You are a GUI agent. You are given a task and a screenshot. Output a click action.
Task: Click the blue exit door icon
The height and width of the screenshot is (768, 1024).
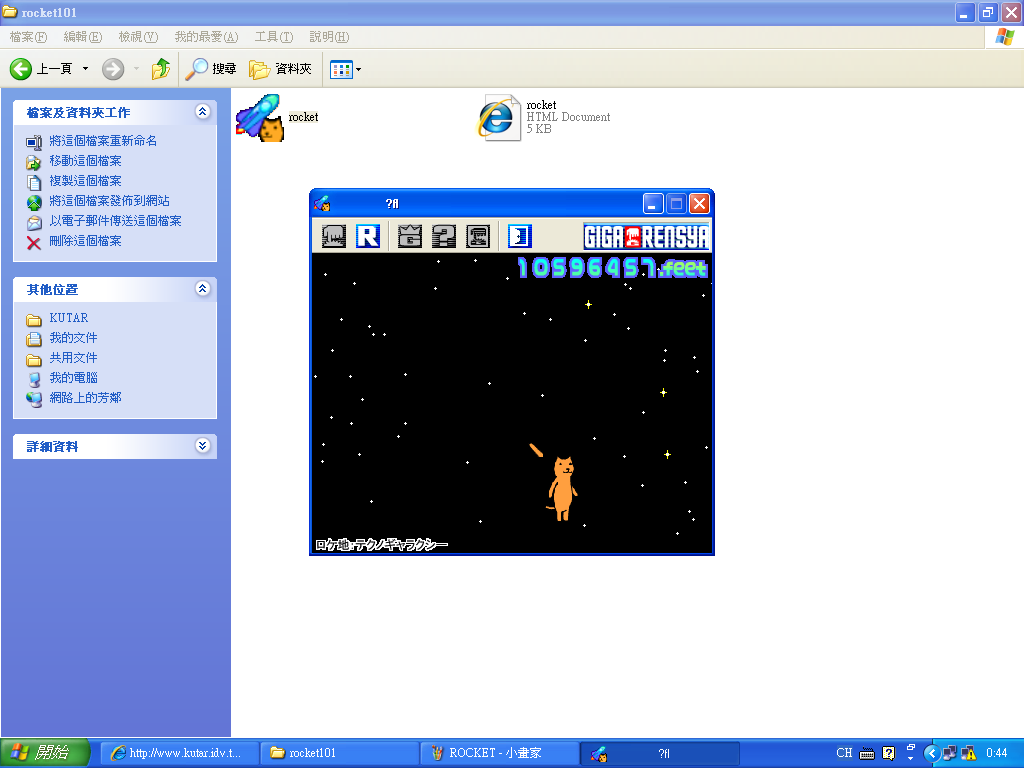520,236
